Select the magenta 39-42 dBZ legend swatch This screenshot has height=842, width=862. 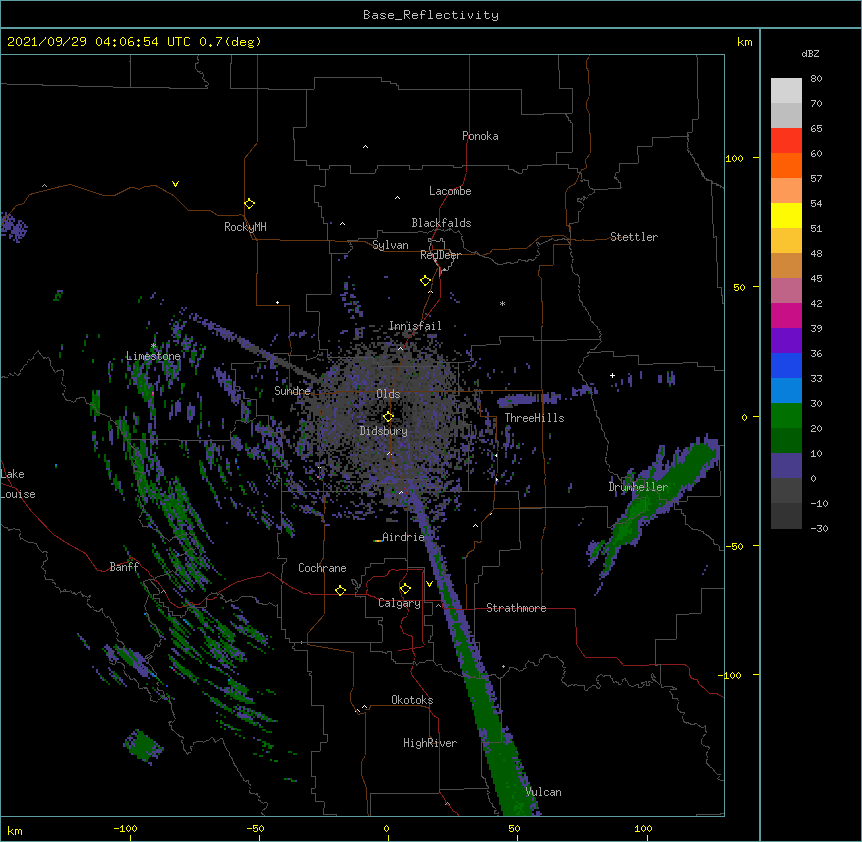(x=786, y=315)
